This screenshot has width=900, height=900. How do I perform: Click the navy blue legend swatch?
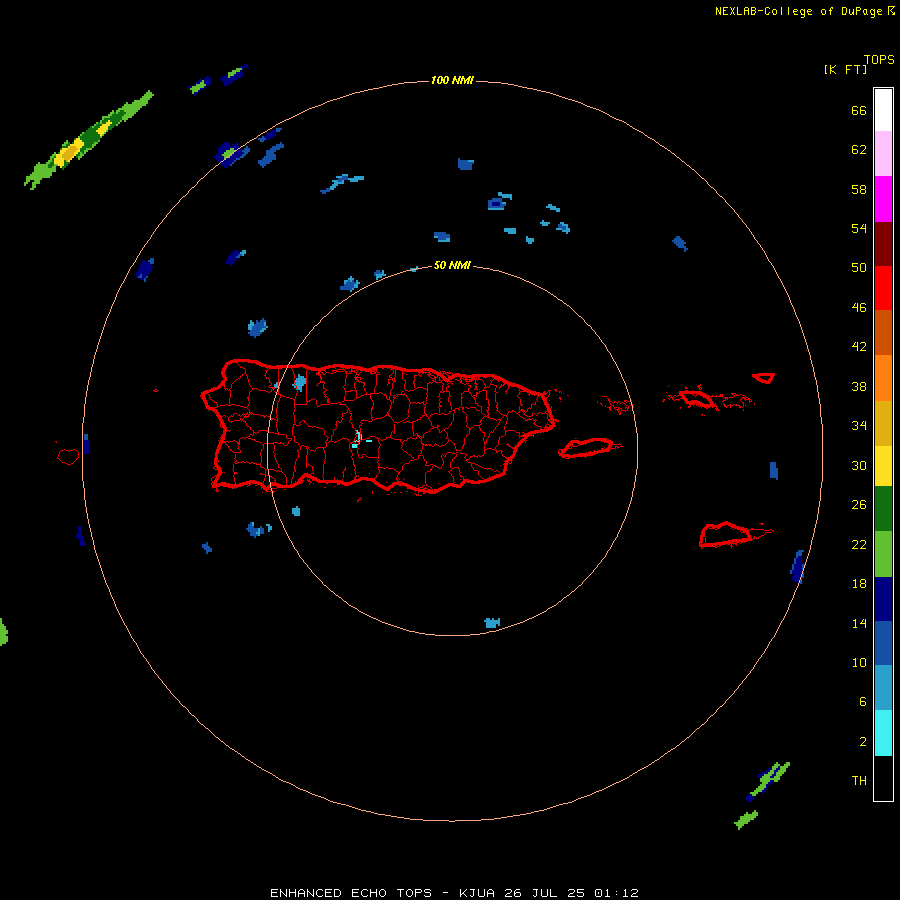(883, 599)
